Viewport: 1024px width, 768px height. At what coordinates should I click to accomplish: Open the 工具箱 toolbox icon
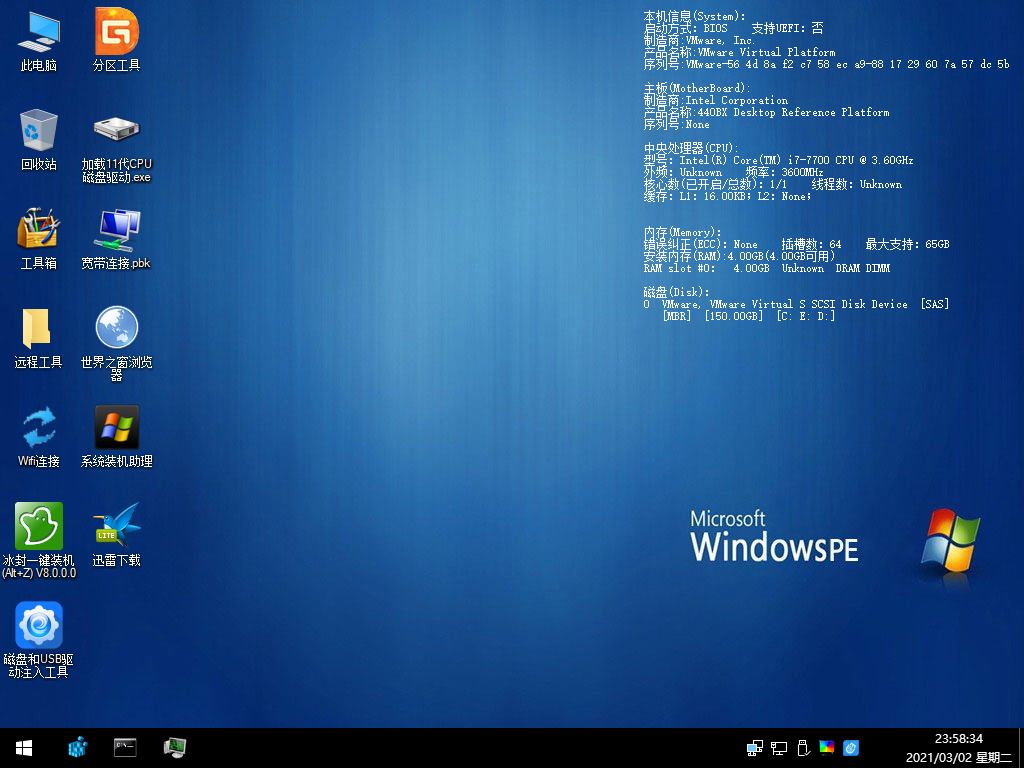tap(39, 238)
